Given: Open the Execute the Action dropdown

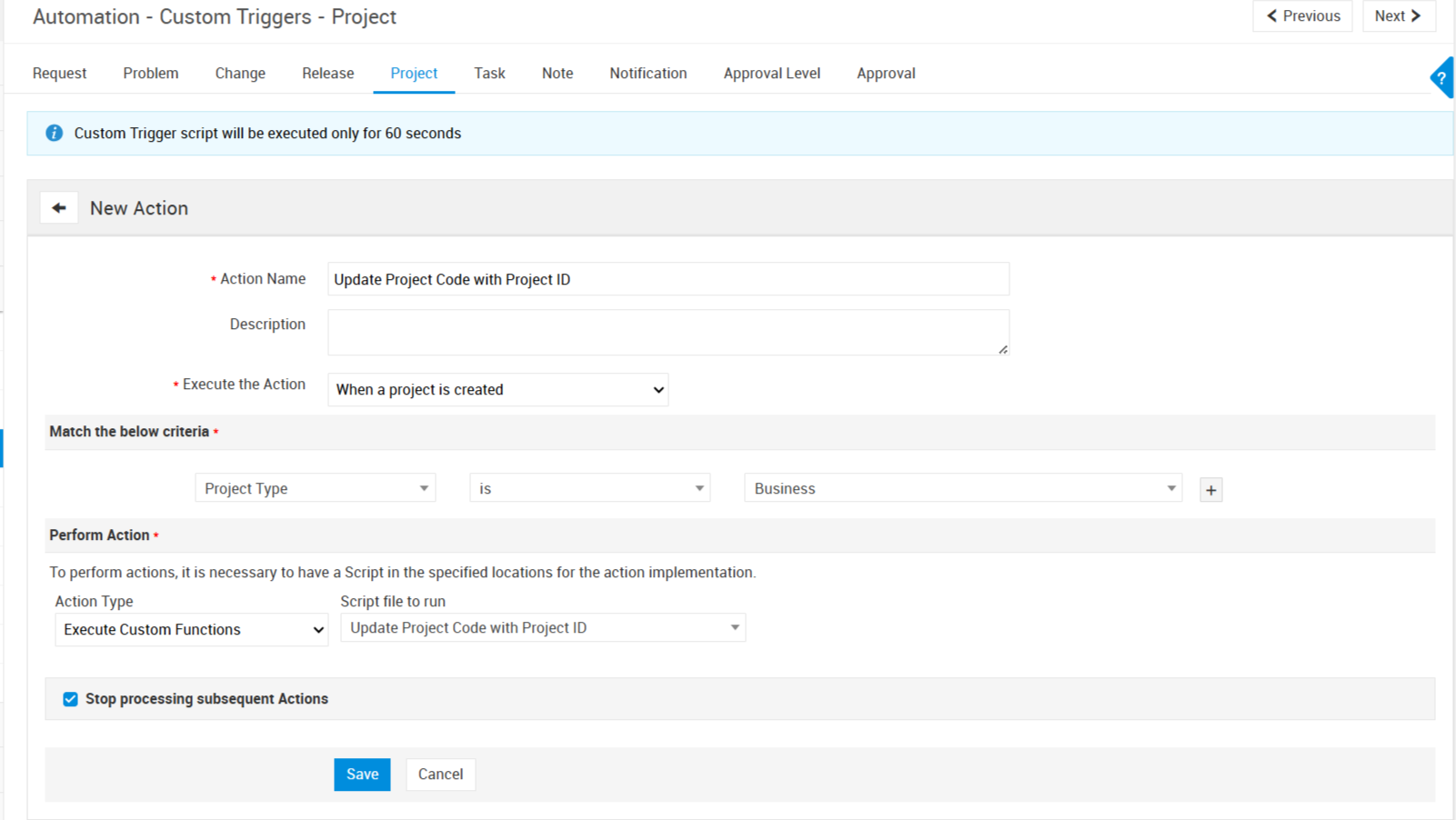Looking at the screenshot, I should (497, 390).
